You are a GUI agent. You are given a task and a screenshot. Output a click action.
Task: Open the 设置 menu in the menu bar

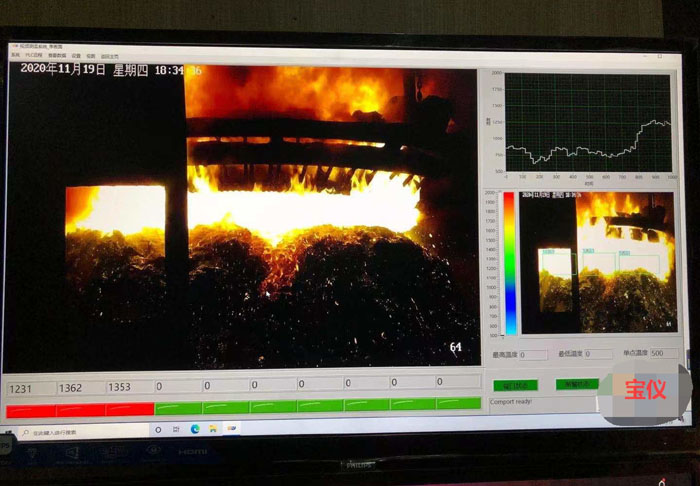[76, 55]
